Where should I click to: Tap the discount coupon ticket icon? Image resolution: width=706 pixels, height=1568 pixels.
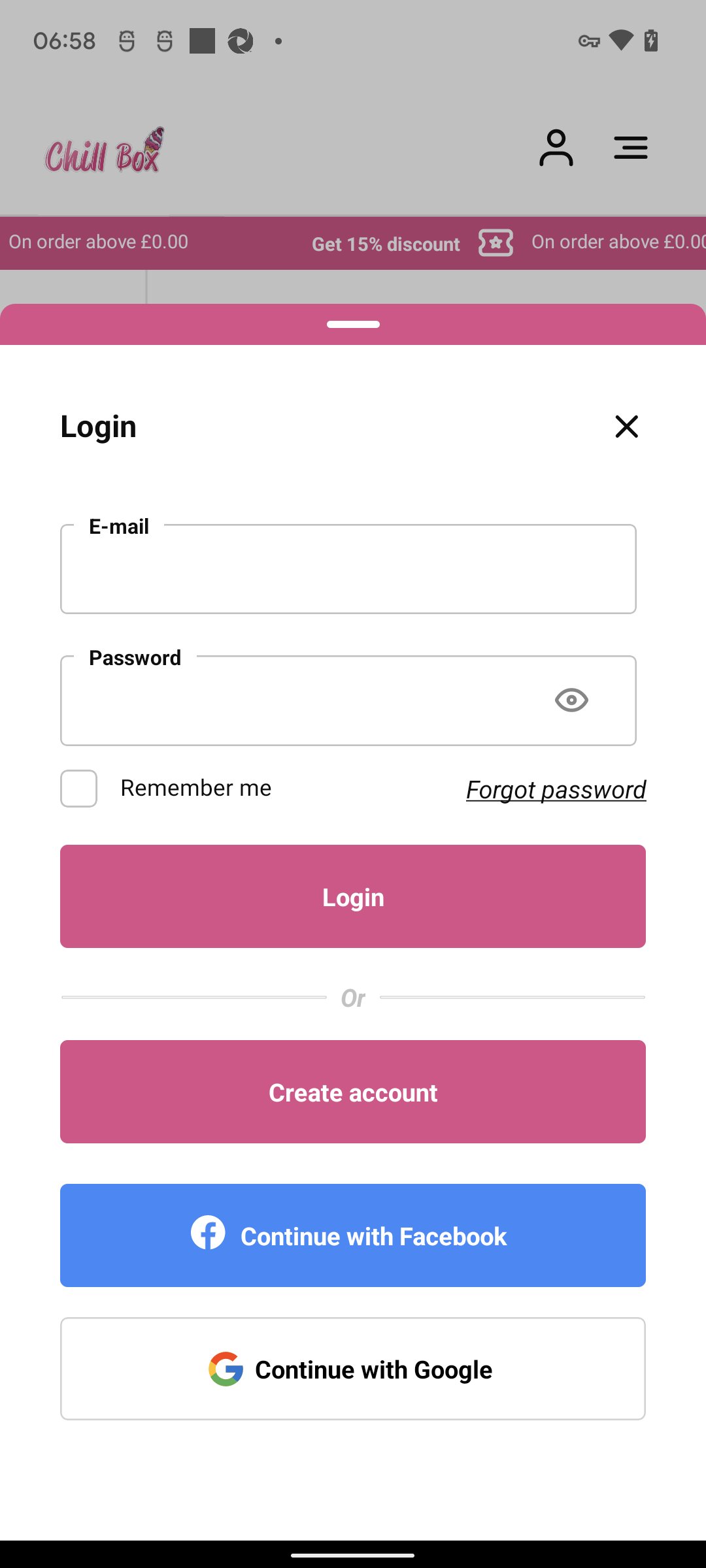[496, 243]
